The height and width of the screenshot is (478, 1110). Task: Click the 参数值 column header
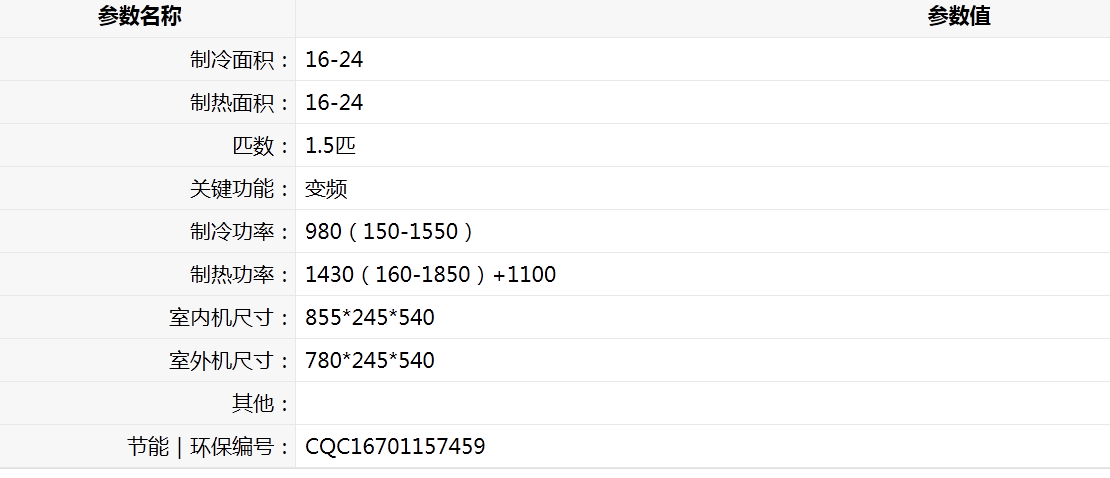pos(959,16)
